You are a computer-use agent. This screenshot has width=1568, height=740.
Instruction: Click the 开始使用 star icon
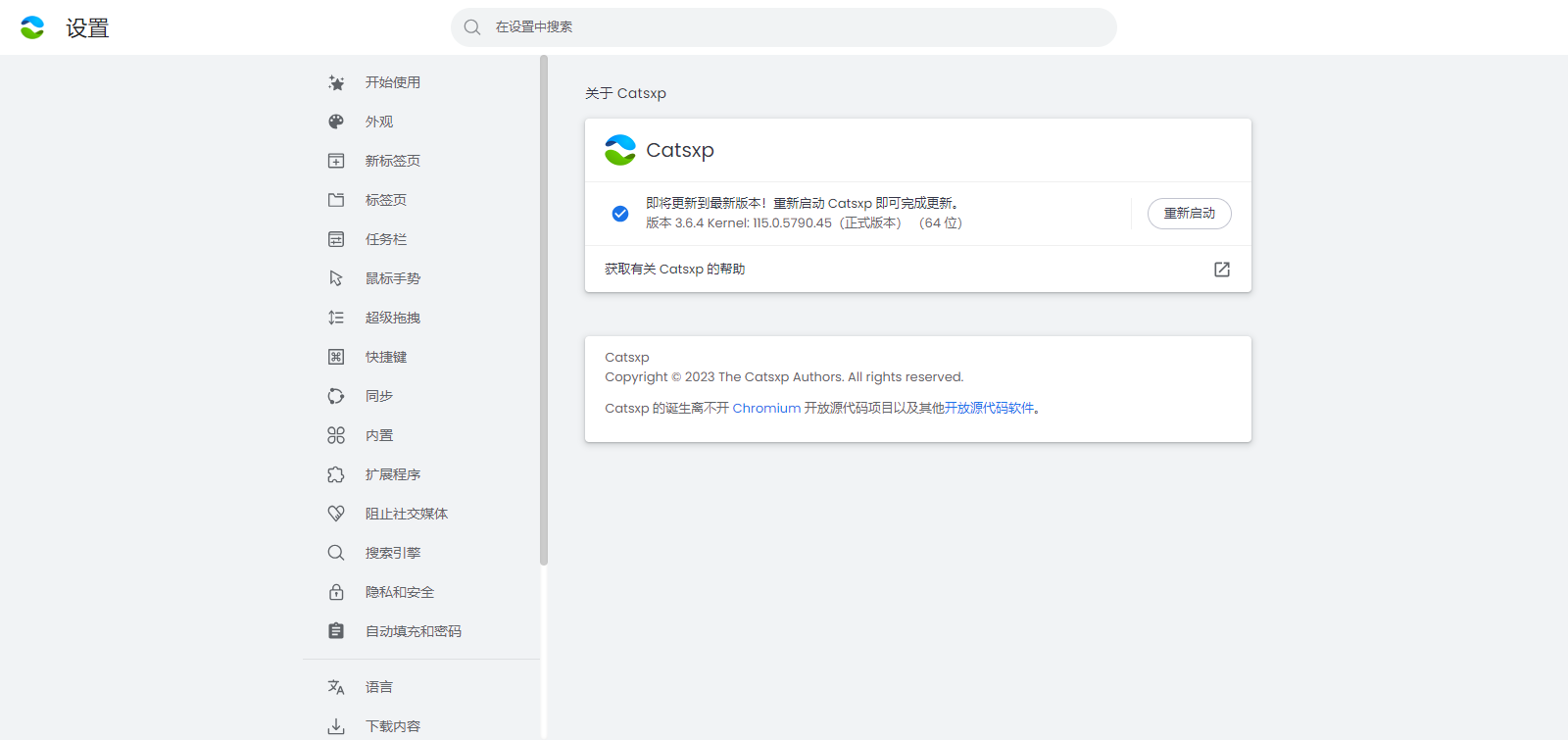[x=336, y=82]
